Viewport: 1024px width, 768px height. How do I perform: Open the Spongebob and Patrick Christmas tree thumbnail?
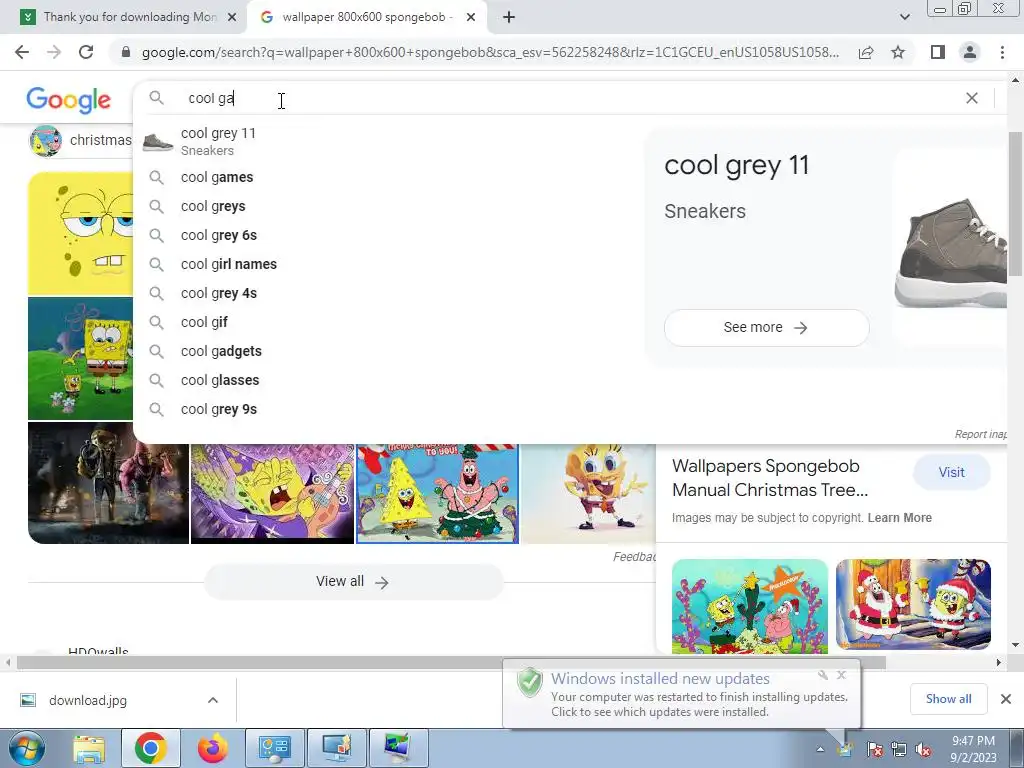click(x=438, y=494)
